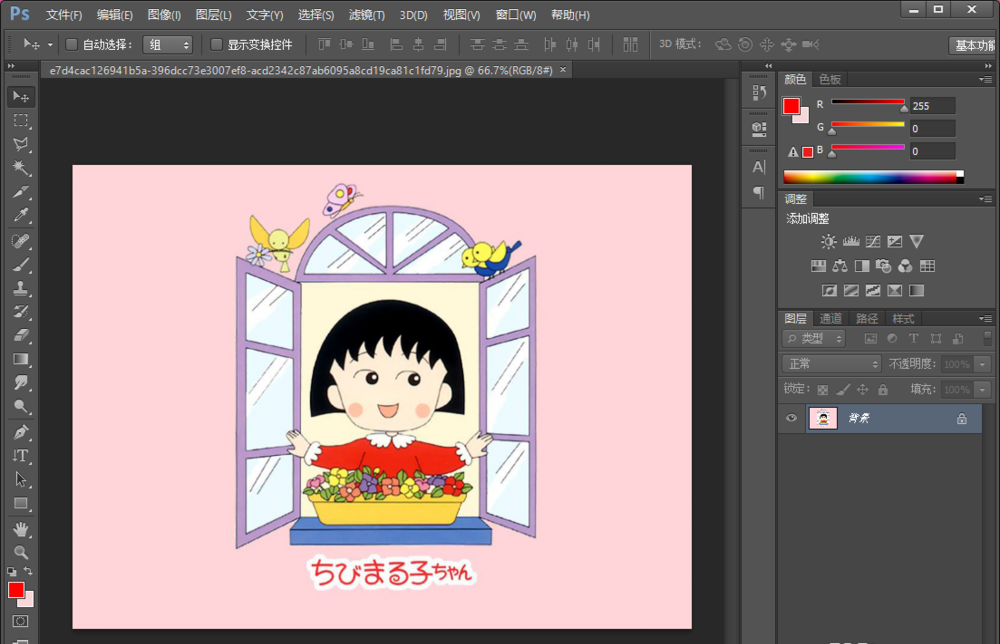Open the 滤镜 menu
Image resolution: width=1000 pixels, height=644 pixels.
[366, 15]
